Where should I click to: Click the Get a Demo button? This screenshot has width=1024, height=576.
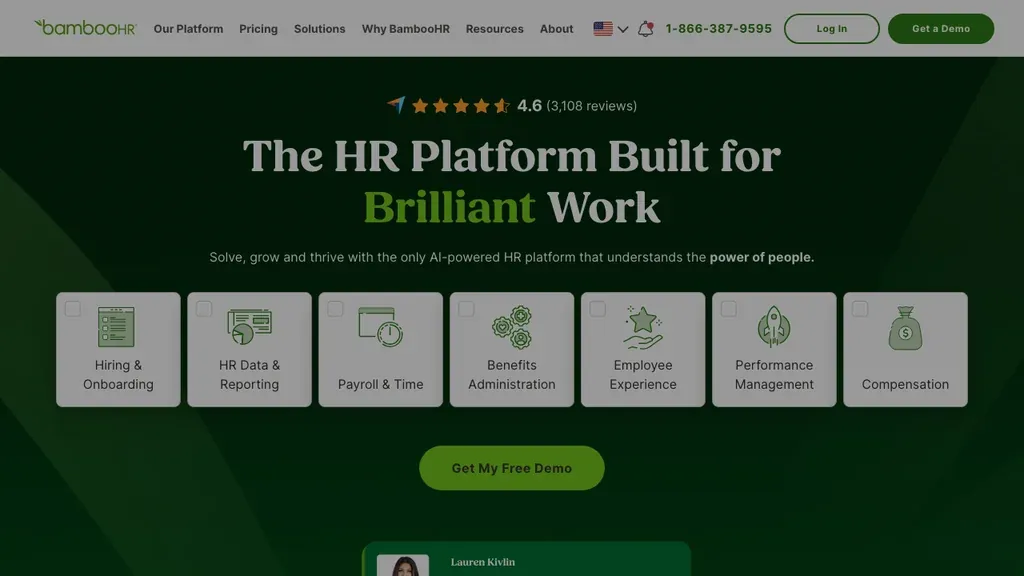coord(940,29)
